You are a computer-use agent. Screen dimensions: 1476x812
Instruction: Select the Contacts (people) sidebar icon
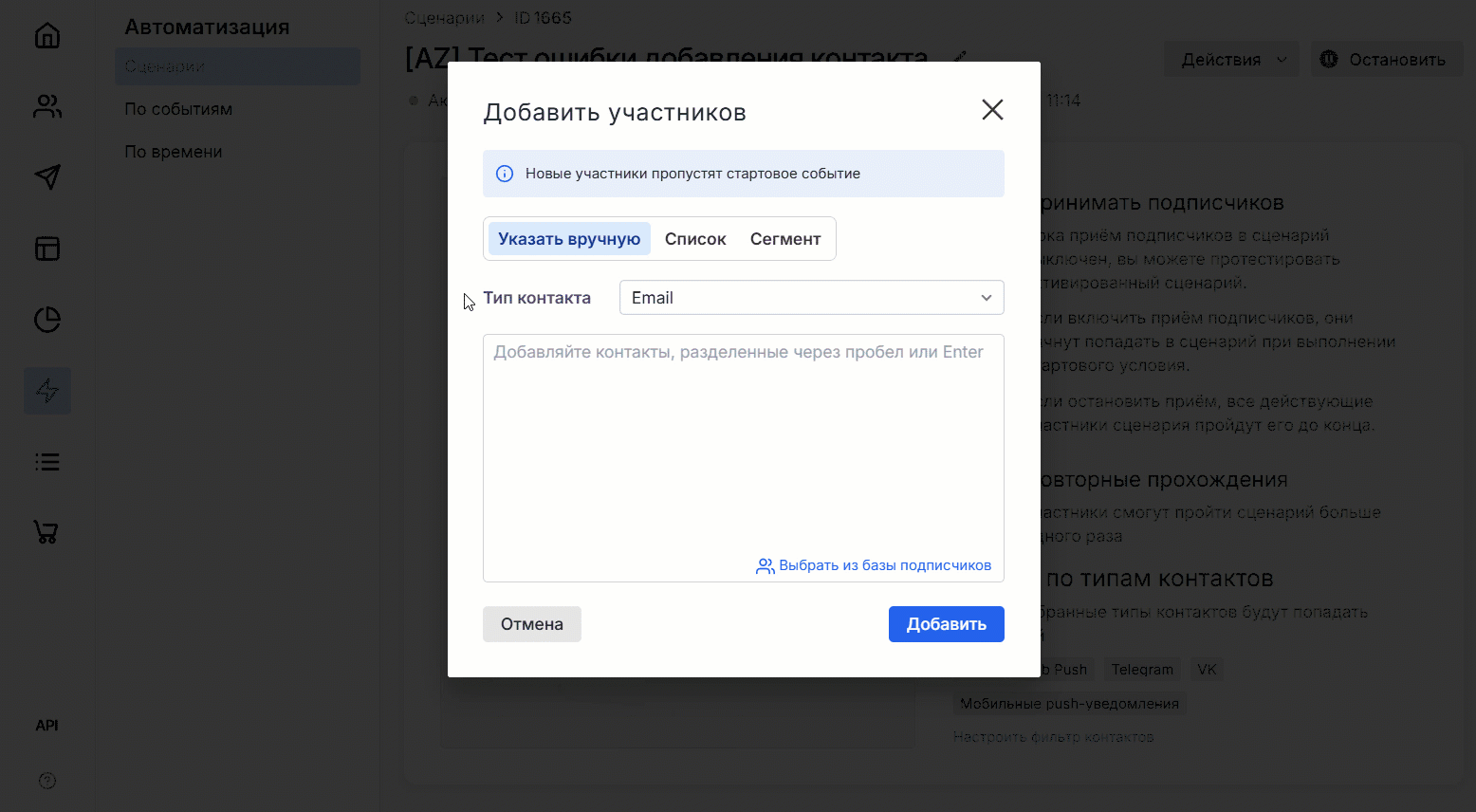point(46,106)
